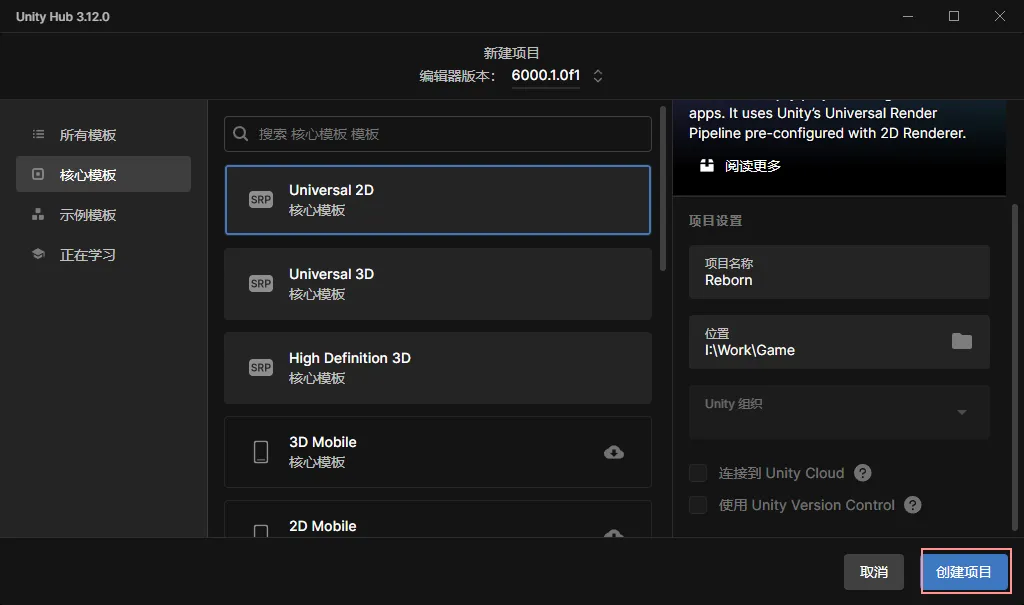Open folder browser for project location
This screenshot has height=605, width=1024.
pos(961,341)
